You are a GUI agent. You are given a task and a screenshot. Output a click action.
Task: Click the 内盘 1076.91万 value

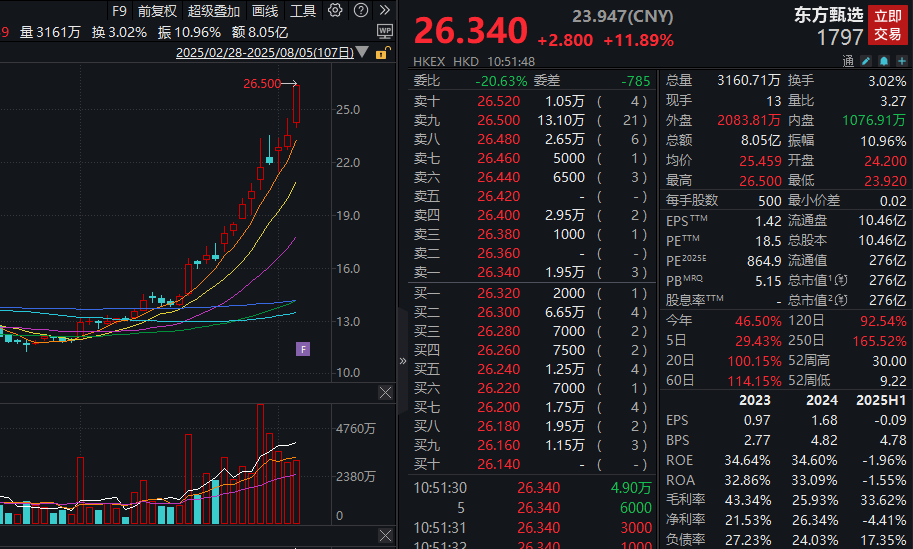click(x=874, y=121)
